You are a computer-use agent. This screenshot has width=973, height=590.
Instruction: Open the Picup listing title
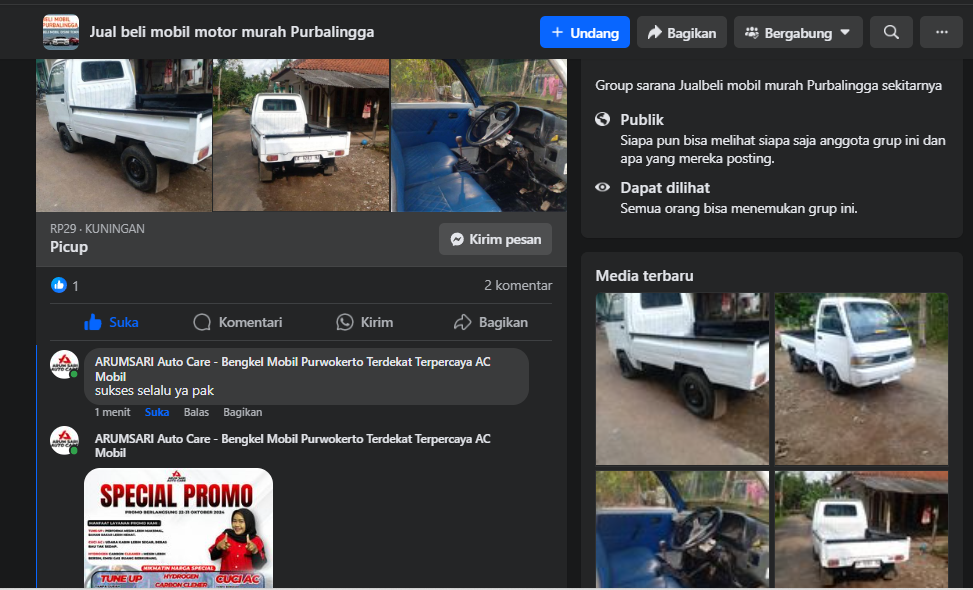click(x=69, y=247)
